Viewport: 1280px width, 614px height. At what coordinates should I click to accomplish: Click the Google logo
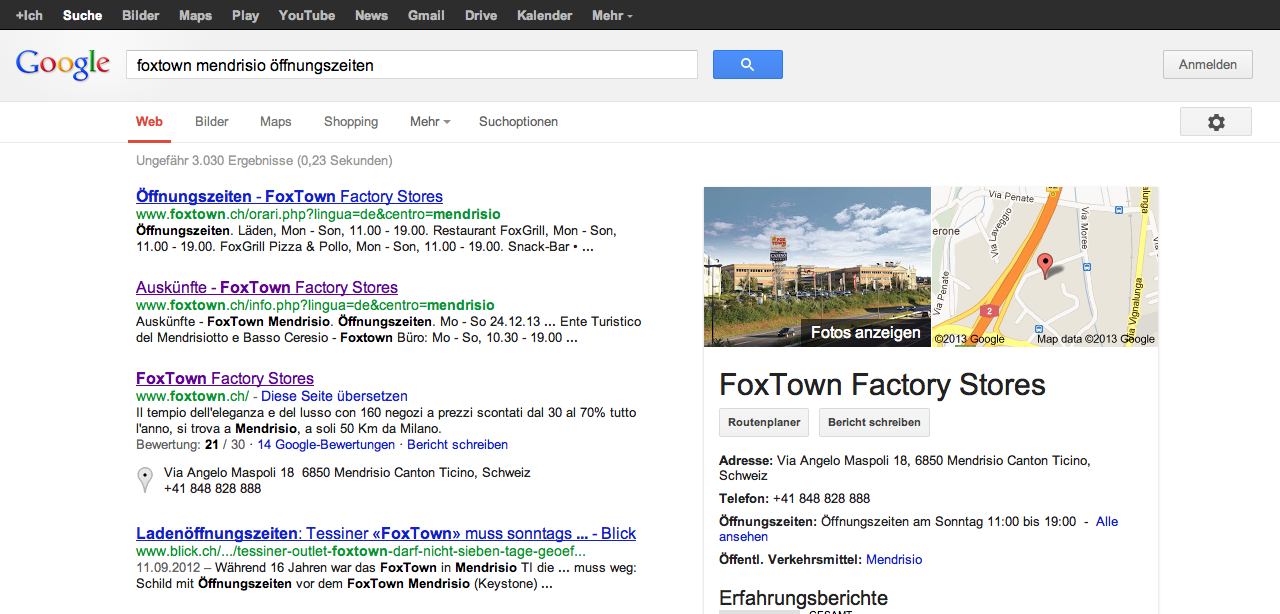tap(63, 65)
